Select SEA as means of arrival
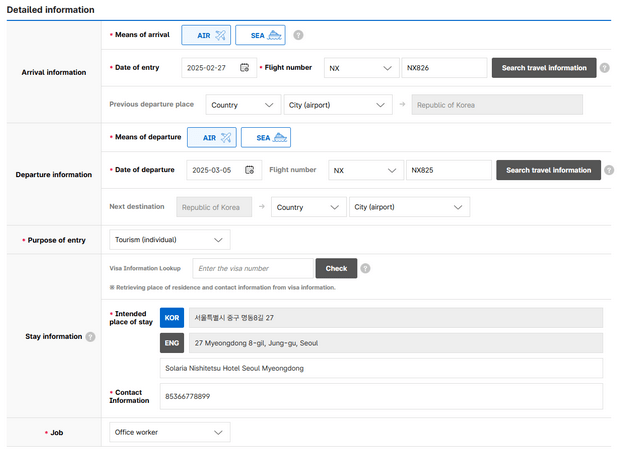Screen dimensions: 620x451 click(x=260, y=36)
